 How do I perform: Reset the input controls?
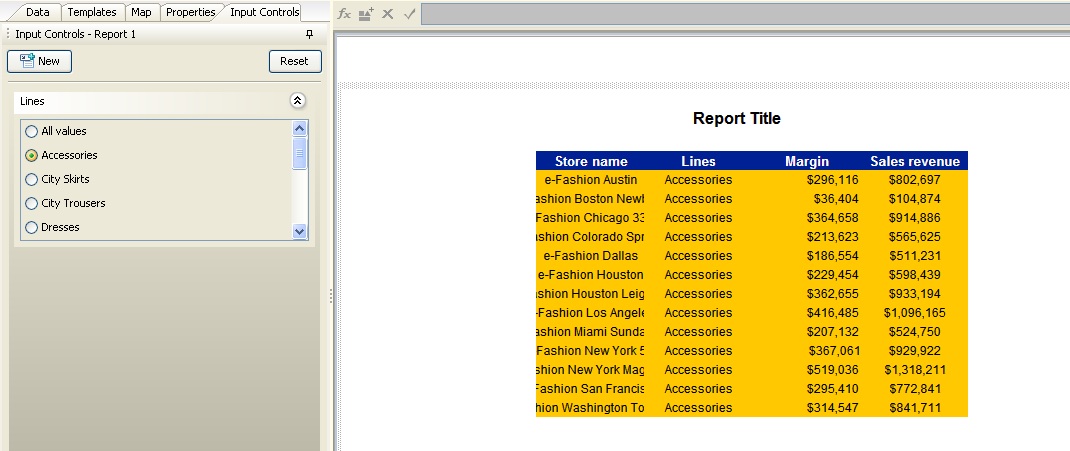(295, 61)
